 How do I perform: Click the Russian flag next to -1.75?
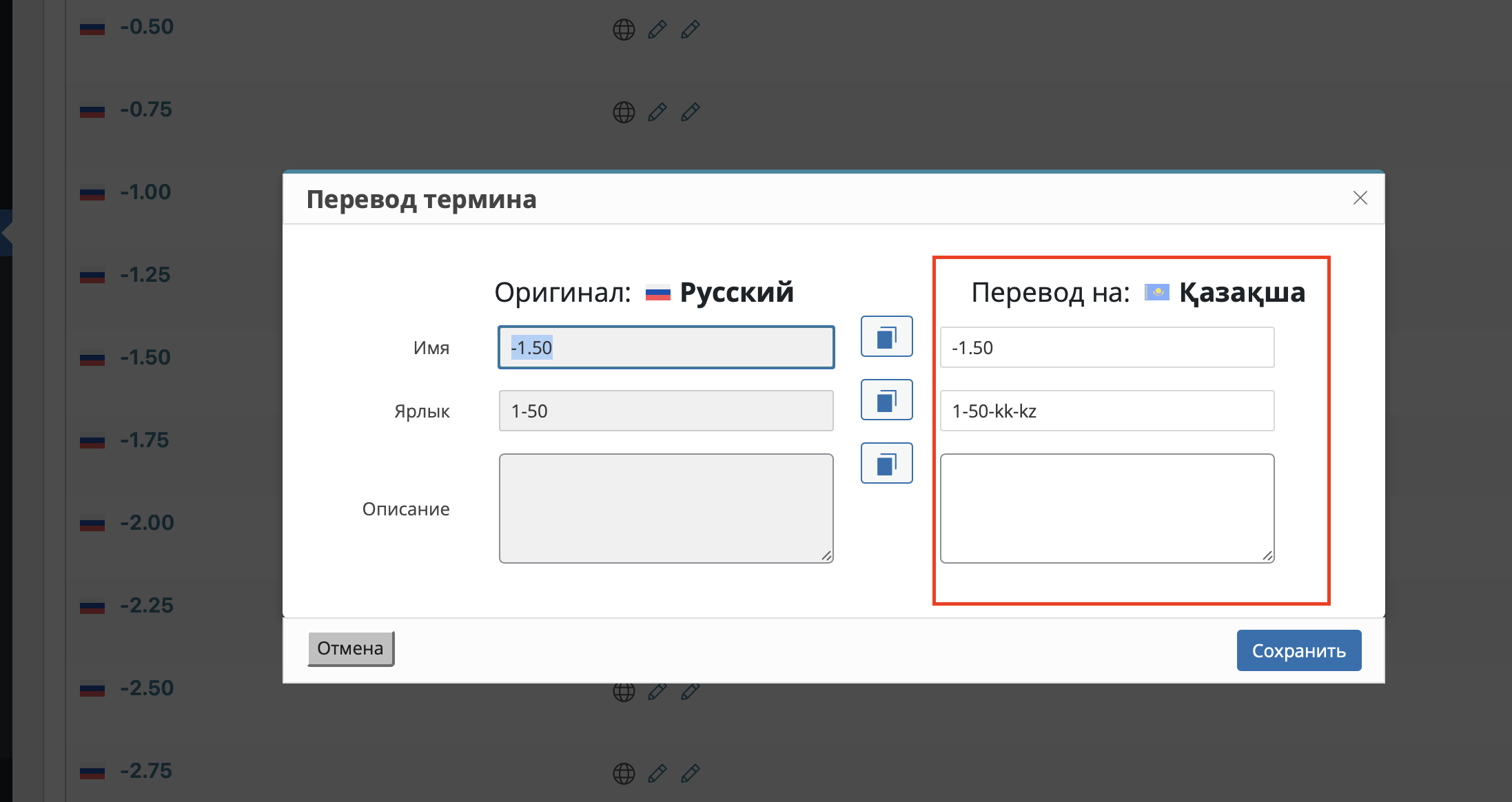[92, 441]
